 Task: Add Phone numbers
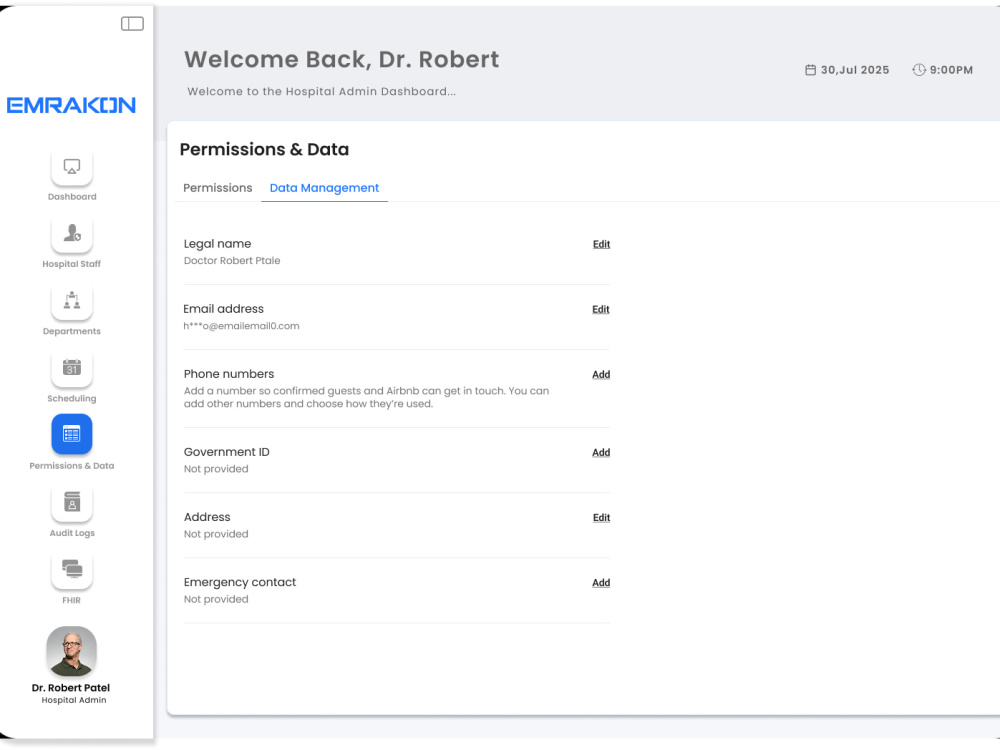tap(601, 374)
